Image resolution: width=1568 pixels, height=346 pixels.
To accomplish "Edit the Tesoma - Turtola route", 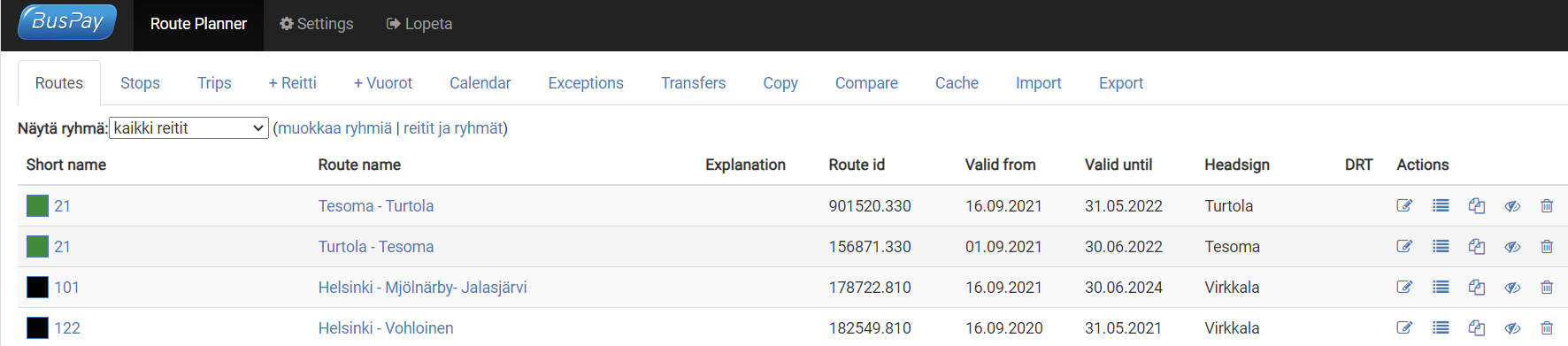I will pos(1404,206).
